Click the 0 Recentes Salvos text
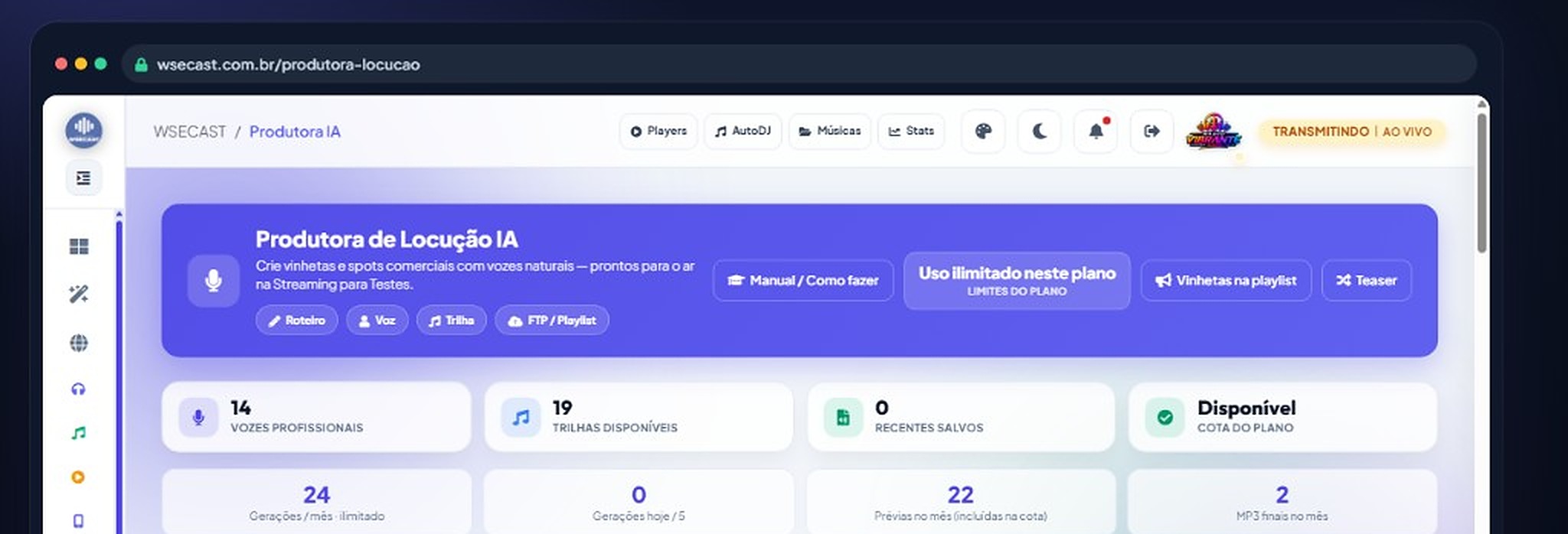The width and height of the screenshot is (1568, 534). pos(929,417)
